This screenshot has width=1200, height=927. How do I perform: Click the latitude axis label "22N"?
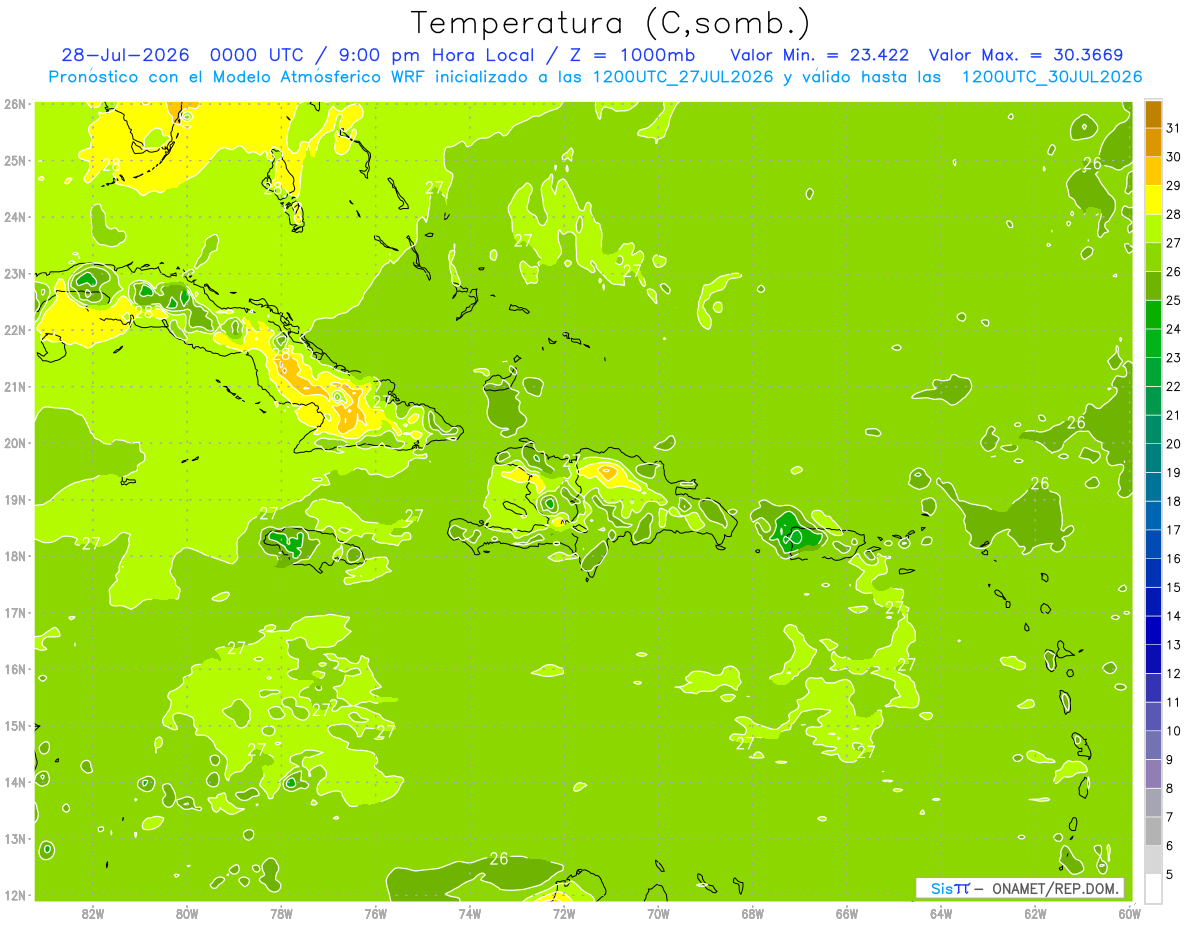click(x=15, y=330)
